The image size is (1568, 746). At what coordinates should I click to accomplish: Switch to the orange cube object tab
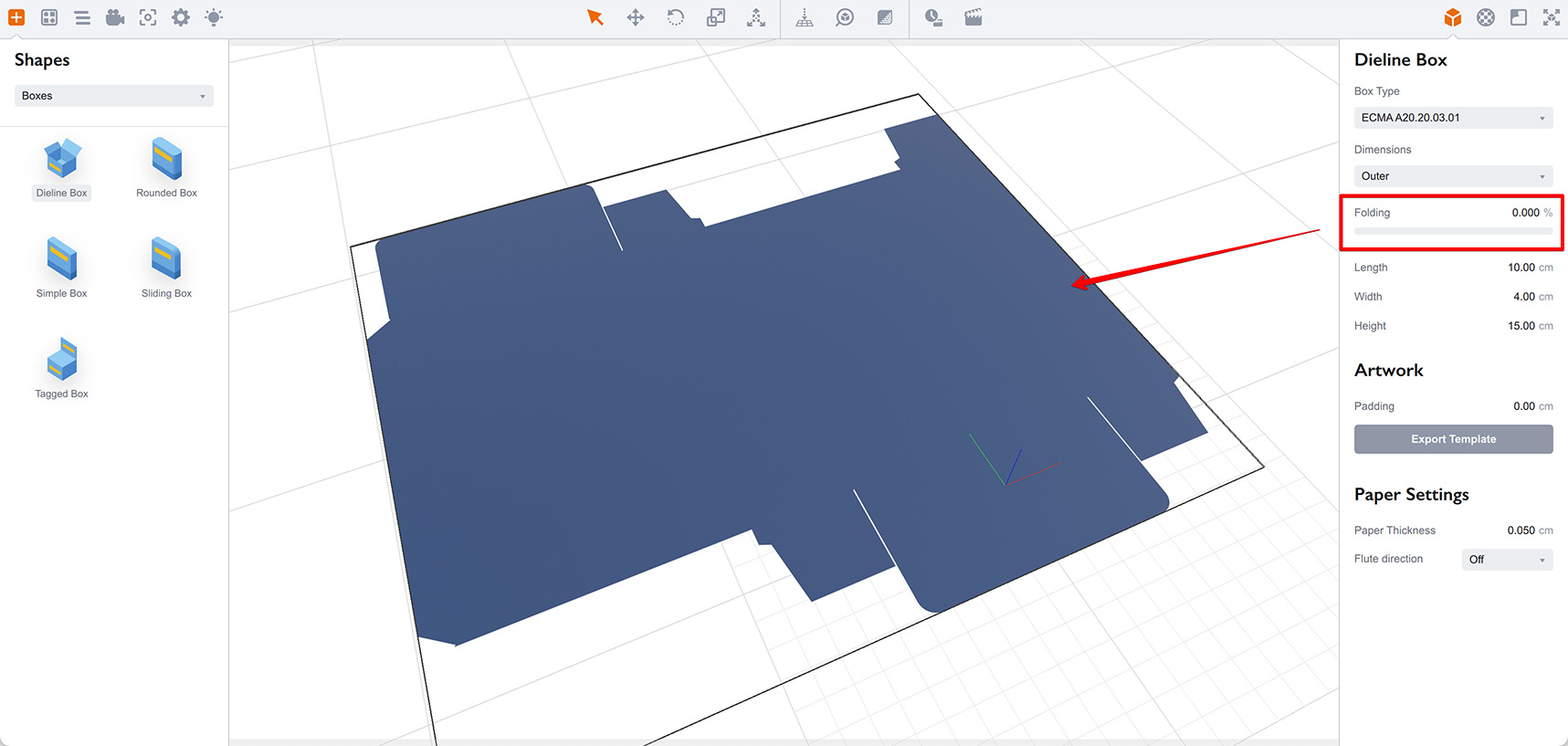click(x=1453, y=17)
